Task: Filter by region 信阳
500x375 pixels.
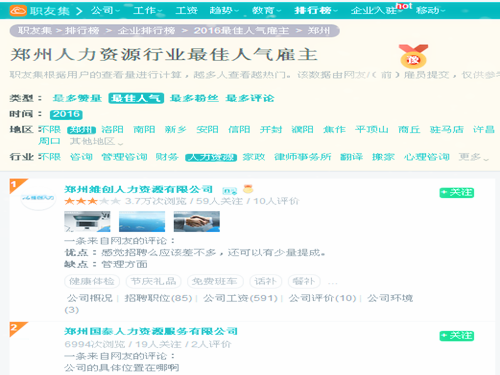Action: click(239, 129)
